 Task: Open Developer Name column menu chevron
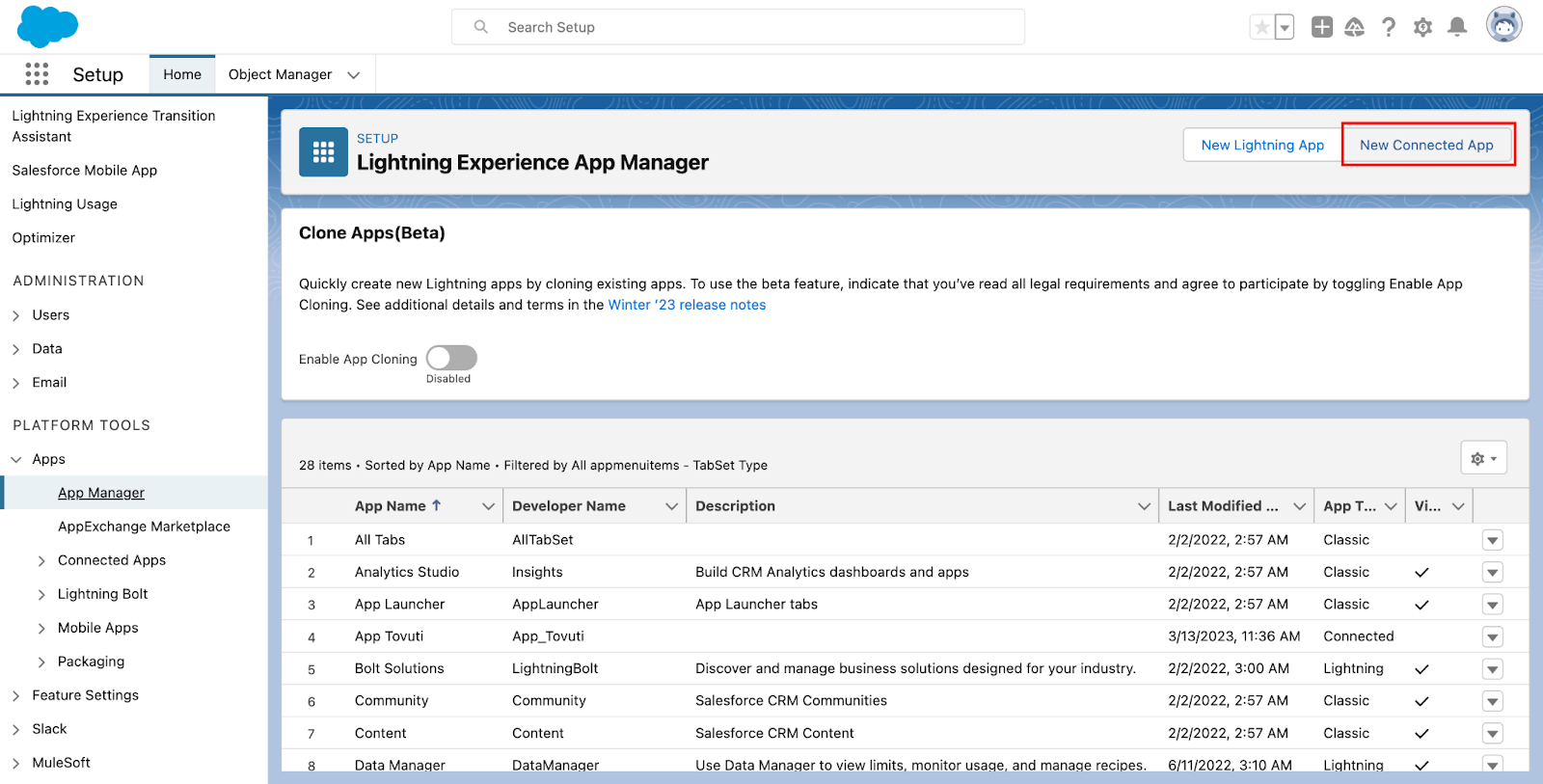pos(671,506)
